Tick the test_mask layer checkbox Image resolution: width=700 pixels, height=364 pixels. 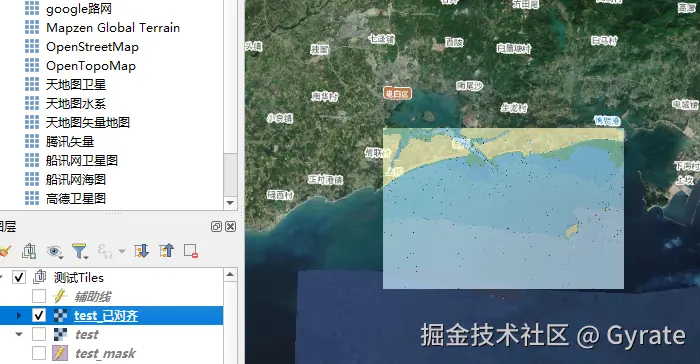(39, 353)
